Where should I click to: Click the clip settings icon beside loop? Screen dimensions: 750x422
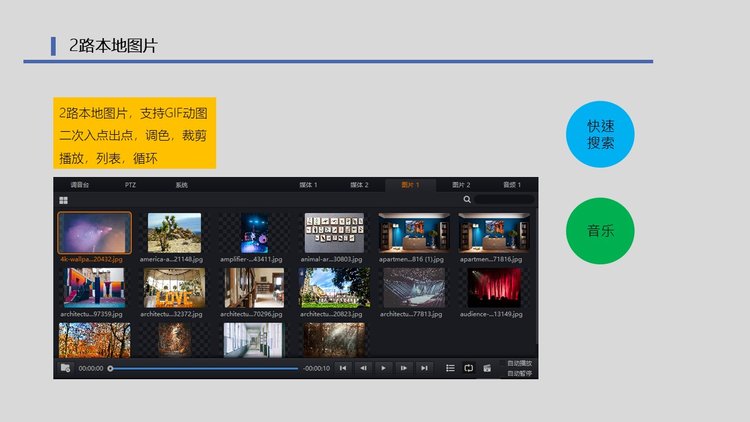487,368
